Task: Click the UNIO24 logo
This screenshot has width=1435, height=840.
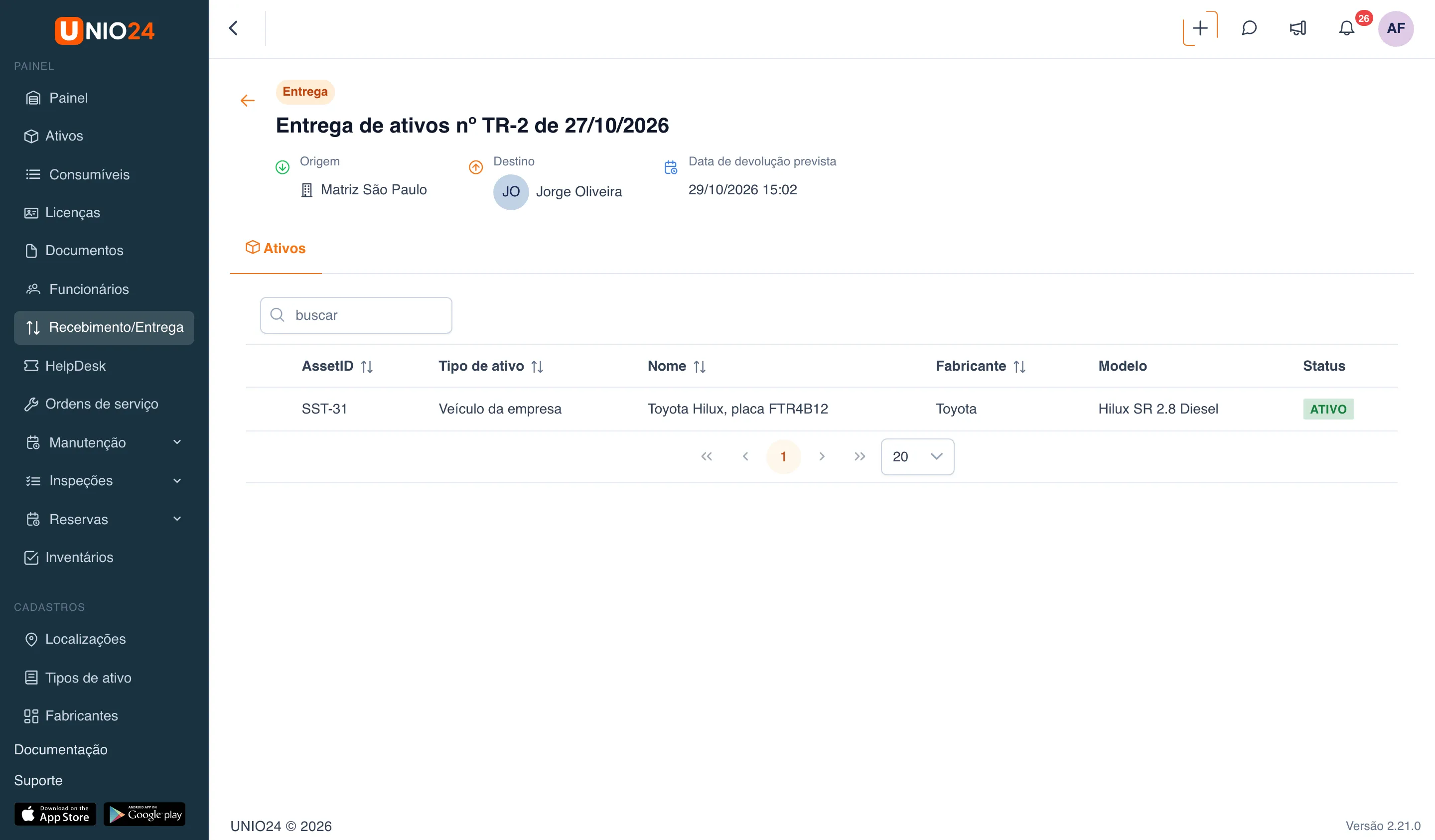Action: tap(105, 30)
